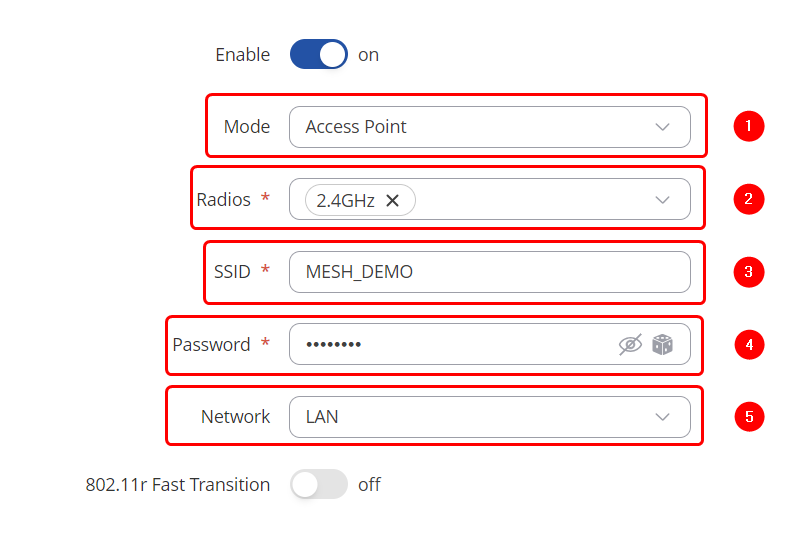The image size is (800, 540).
Task: Click the red number 5 marker
Action: (748, 417)
